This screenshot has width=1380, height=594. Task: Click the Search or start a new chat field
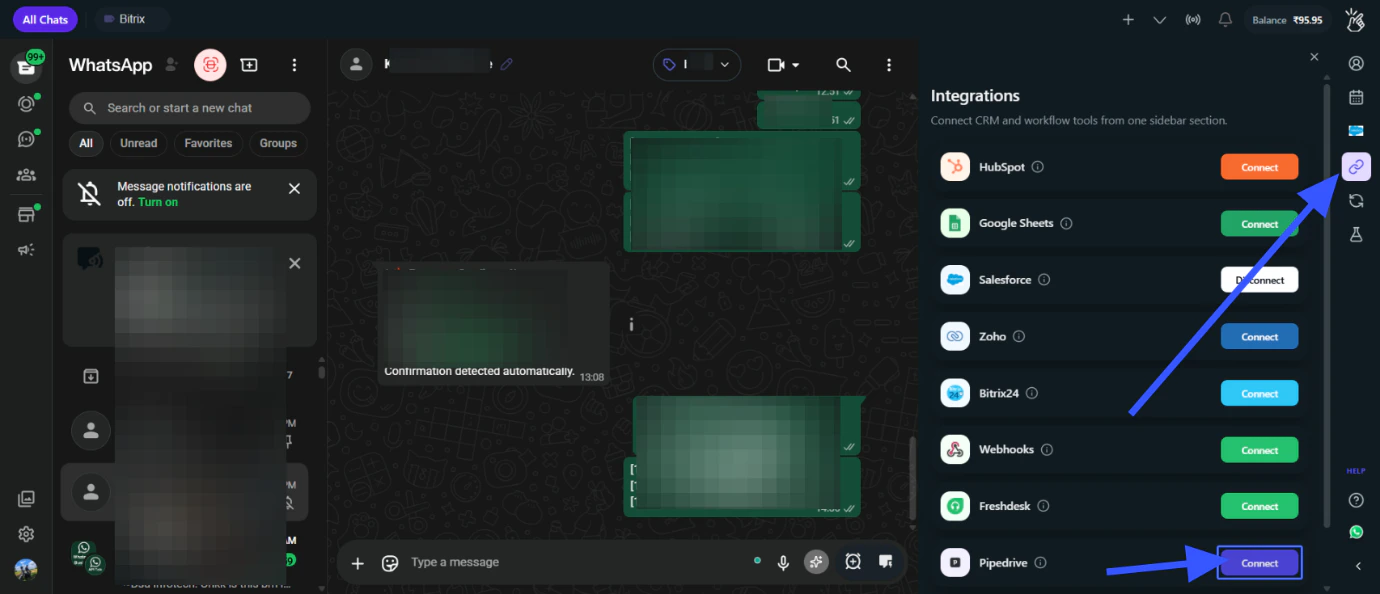(x=190, y=108)
